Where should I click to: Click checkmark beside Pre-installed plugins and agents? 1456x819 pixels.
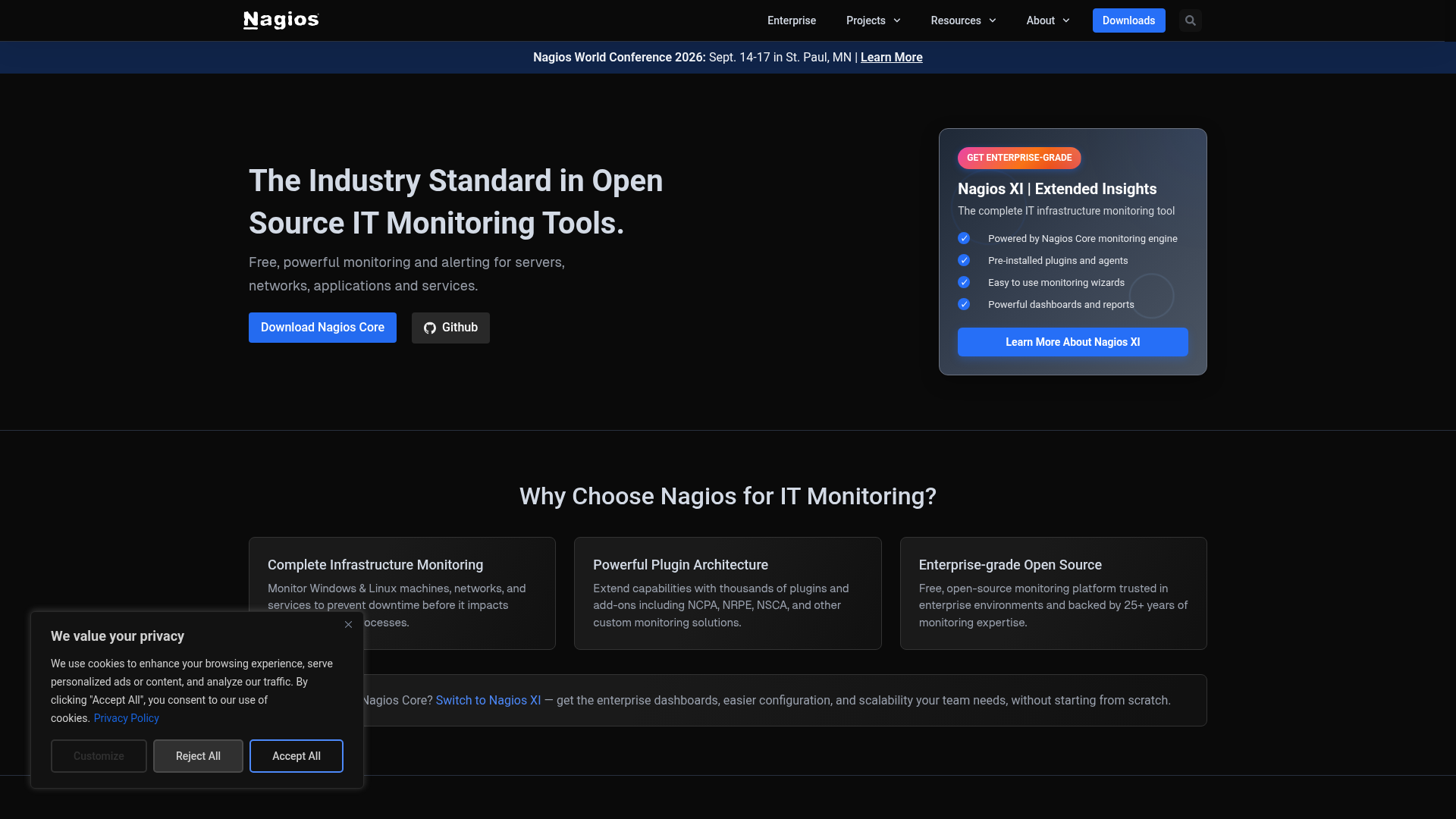pos(964,260)
